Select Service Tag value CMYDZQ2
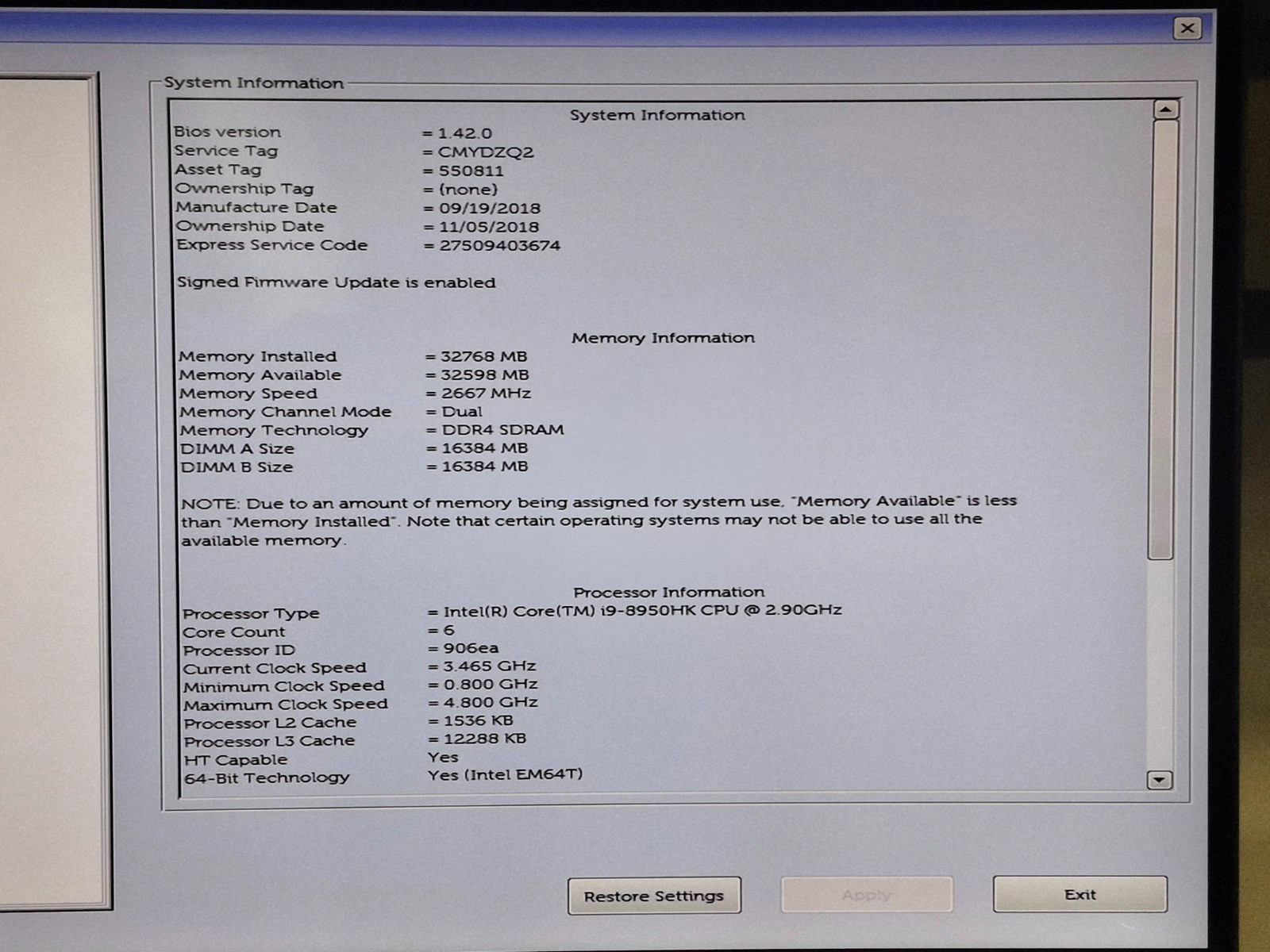1270x952 pixels. [x=486, y=152]
